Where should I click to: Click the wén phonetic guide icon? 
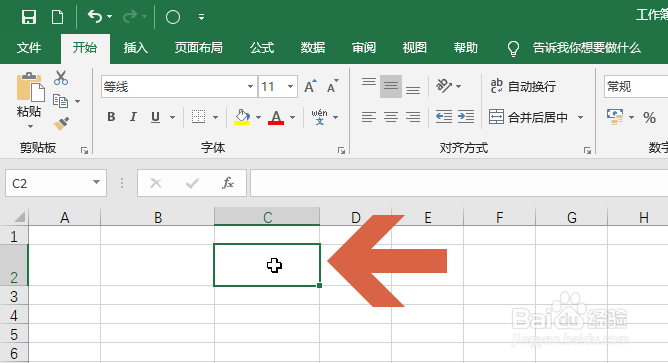tap(319, 117)
